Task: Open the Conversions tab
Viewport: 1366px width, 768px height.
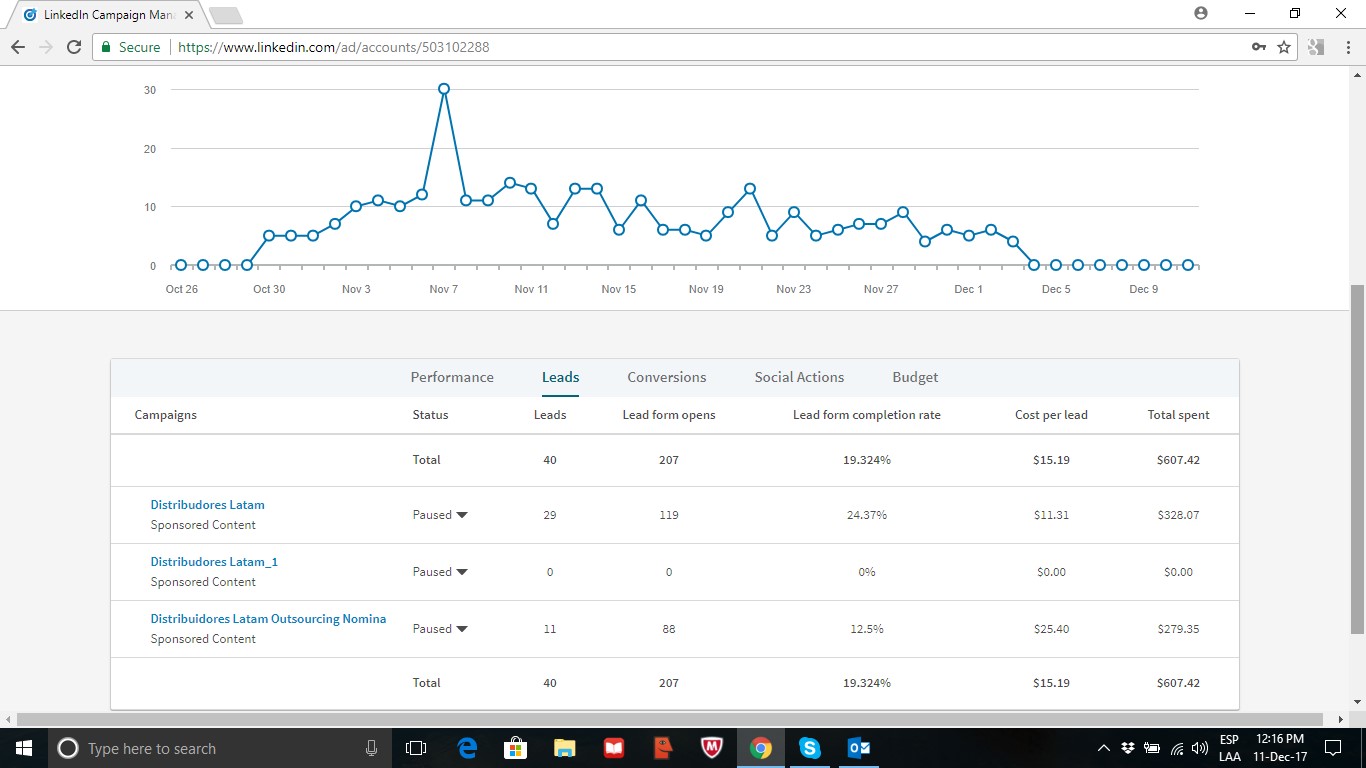Action: (667, 377)
